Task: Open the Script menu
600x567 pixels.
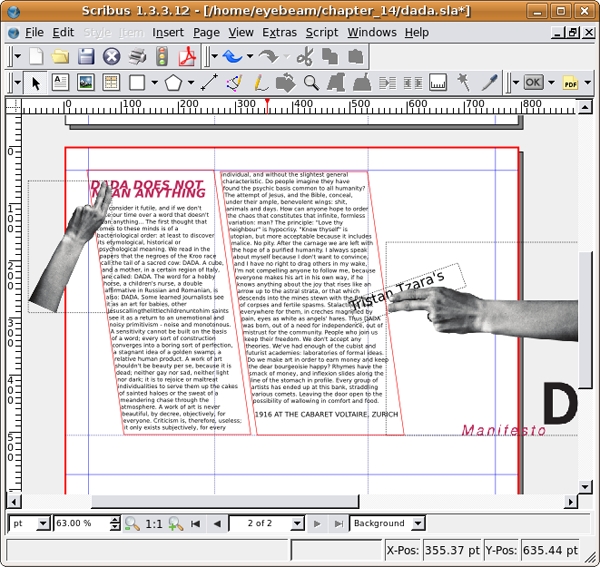Action: [x=322, y=32]
